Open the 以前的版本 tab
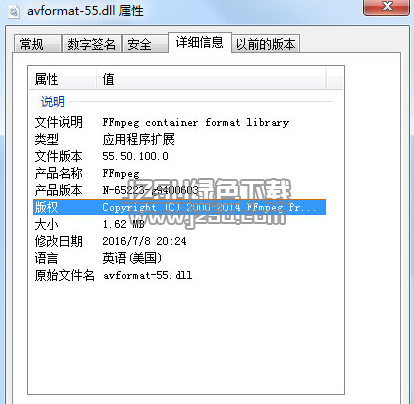This screenshot has width=414, height=404. tap(265, 44)
